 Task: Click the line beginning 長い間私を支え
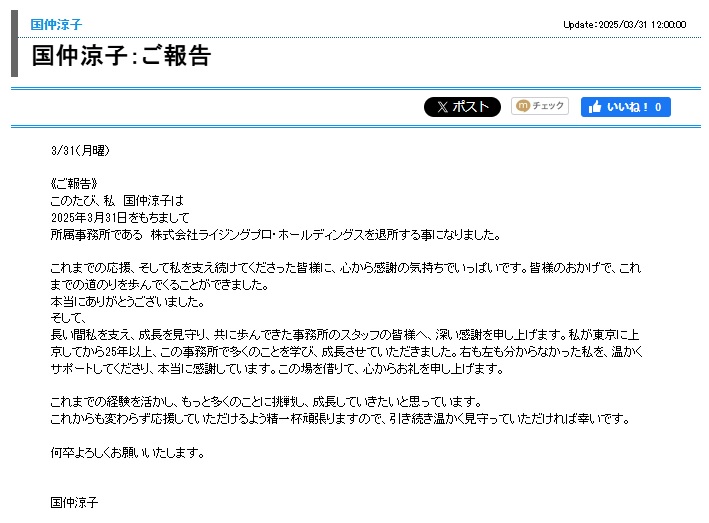pyautogui.click(x=345, y=335)
